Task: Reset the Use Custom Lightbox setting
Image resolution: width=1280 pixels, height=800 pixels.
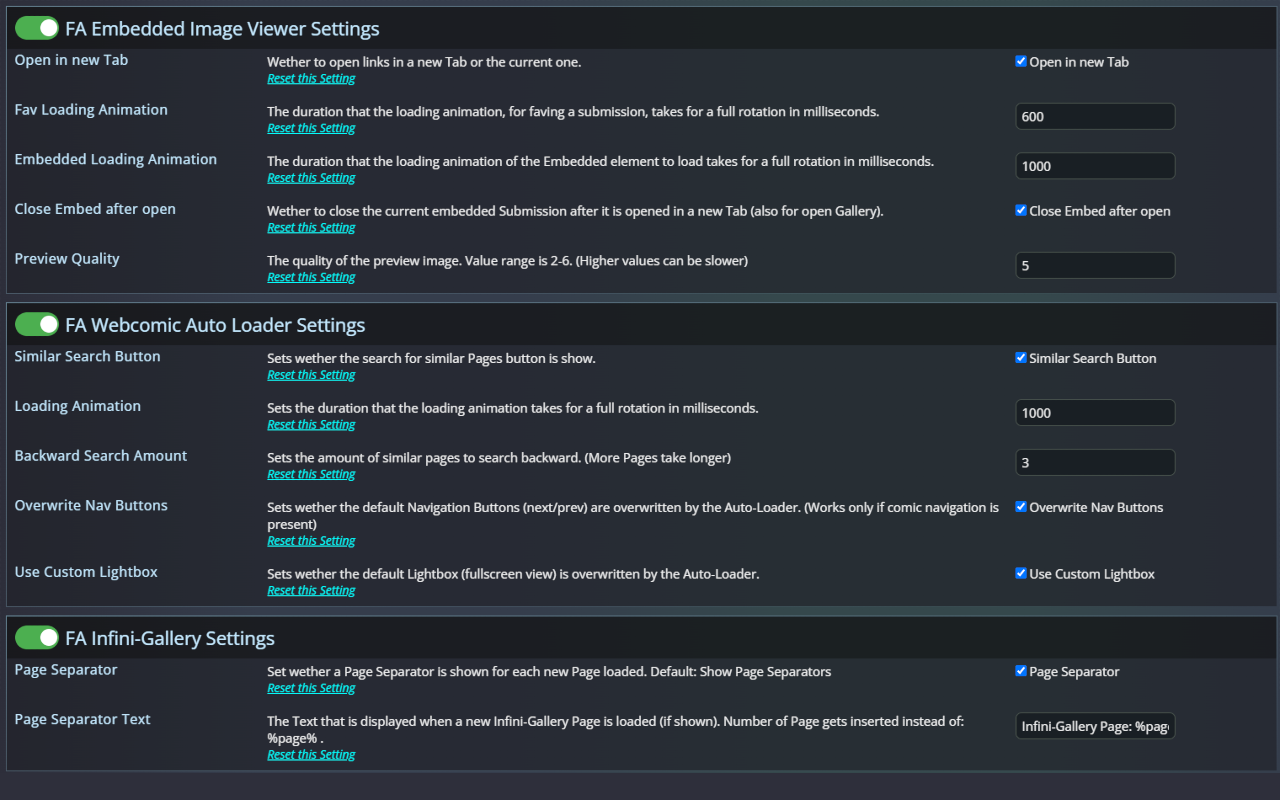Action: click(311, 591)
